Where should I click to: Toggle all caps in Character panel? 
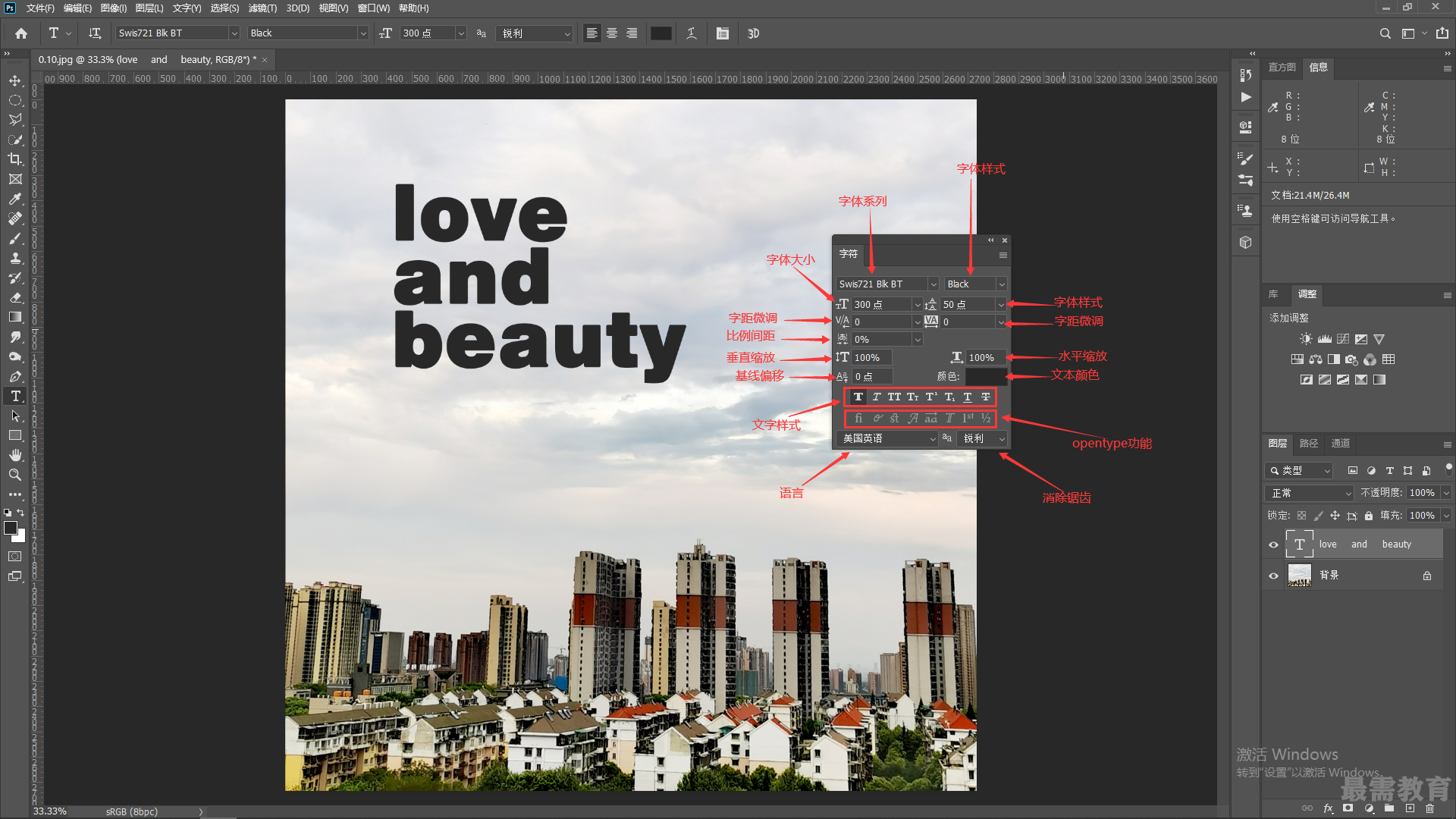[895, 397]
